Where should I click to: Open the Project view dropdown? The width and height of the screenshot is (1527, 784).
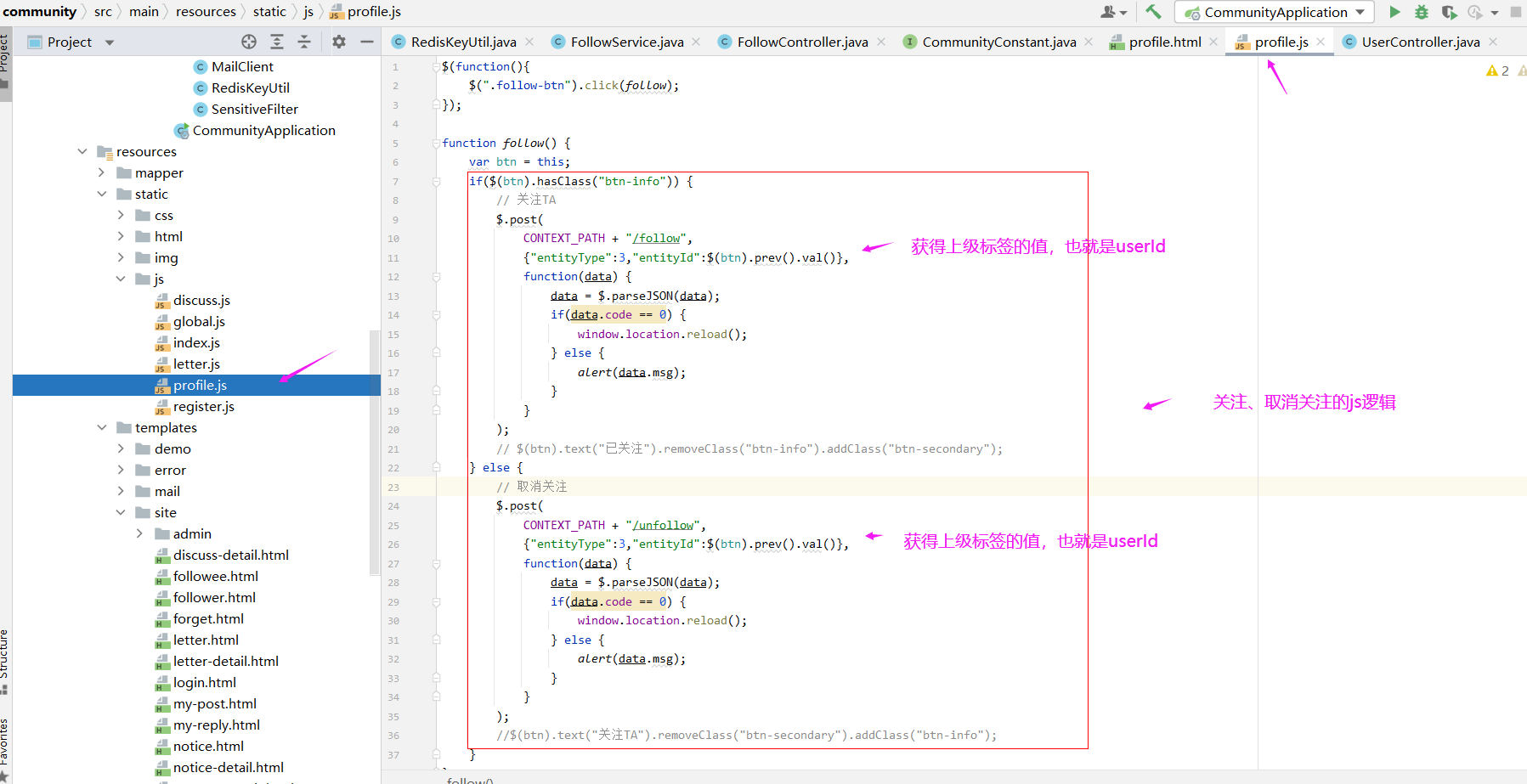(x=110, y=42)
